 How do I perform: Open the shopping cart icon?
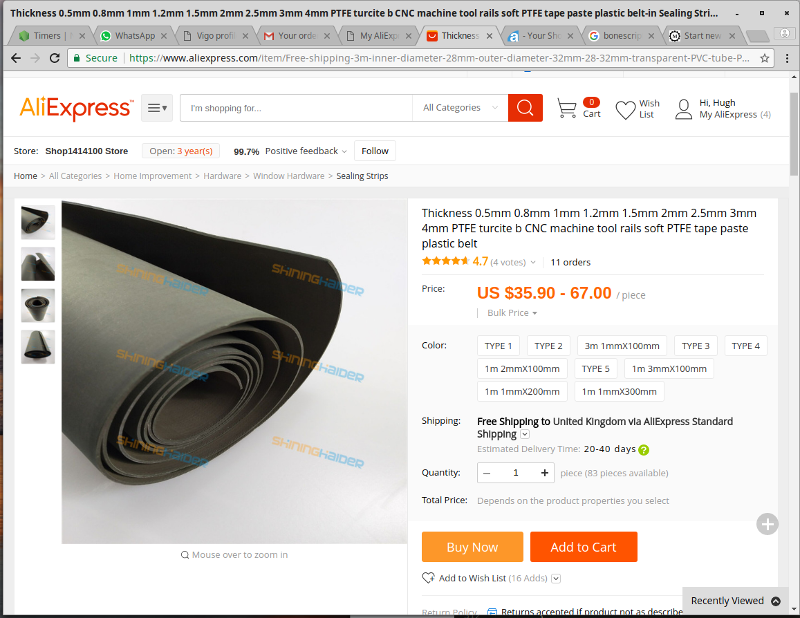click(566, 108)
